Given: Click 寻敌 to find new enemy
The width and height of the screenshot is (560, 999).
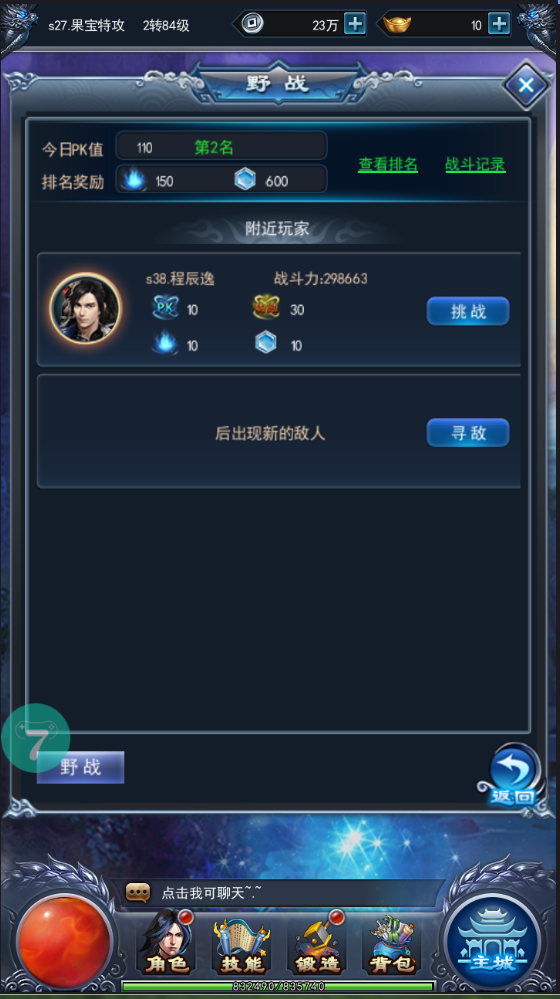Looking at the screenshot, I should pyautogui.click(x=468, y=433).
